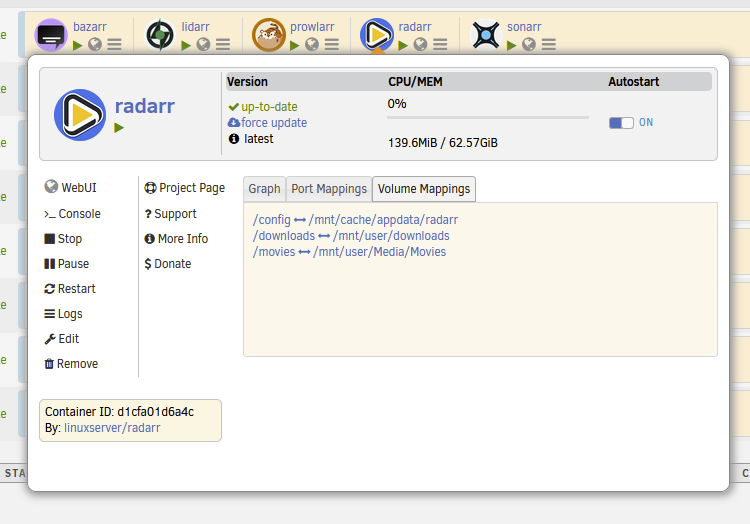
Task: Click the bazarr name link
Action: pos(90,27)
